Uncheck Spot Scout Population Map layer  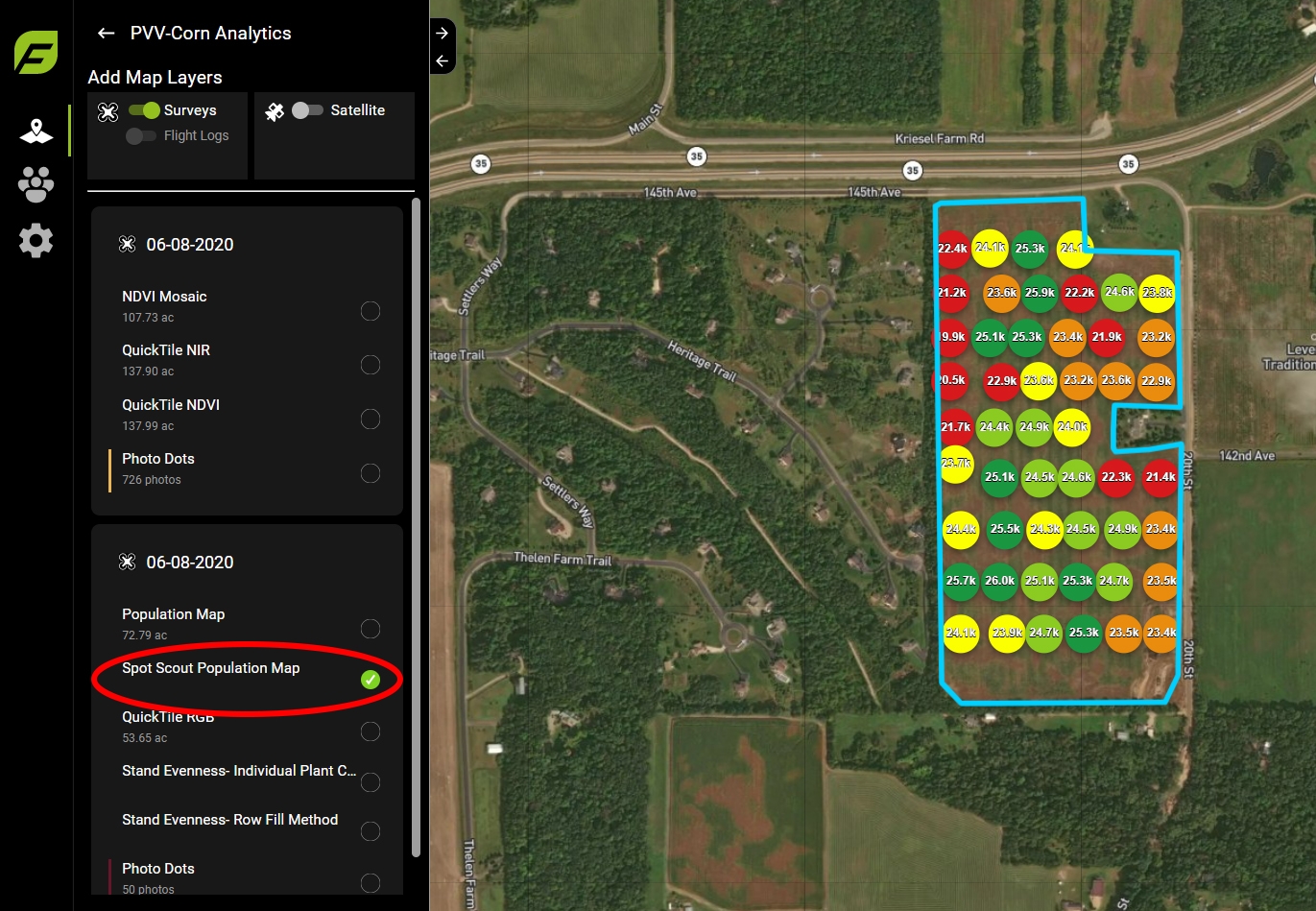click(370, 680)
